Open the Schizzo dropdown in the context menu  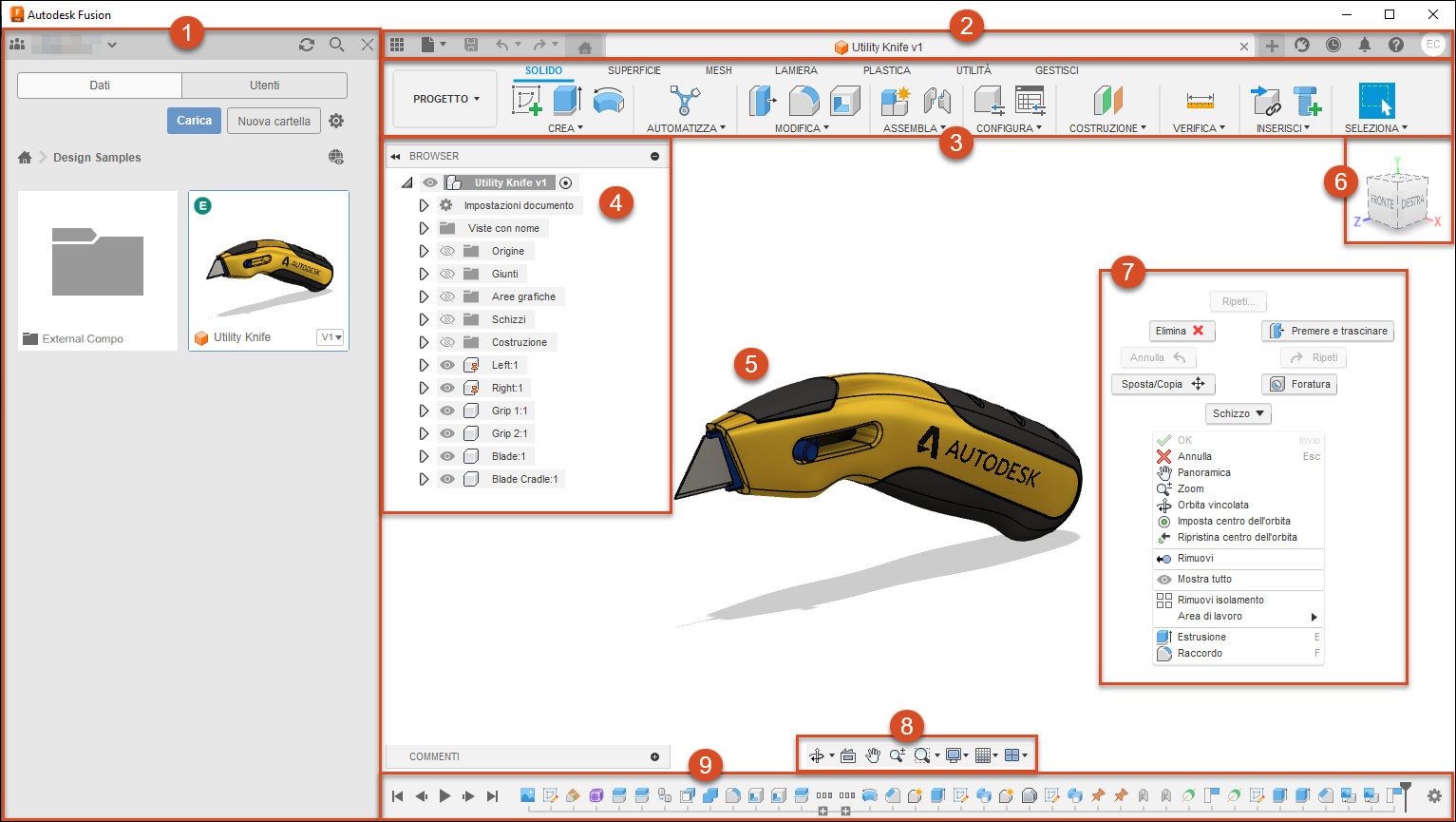pyautogui.click(x=1238, y=413)
